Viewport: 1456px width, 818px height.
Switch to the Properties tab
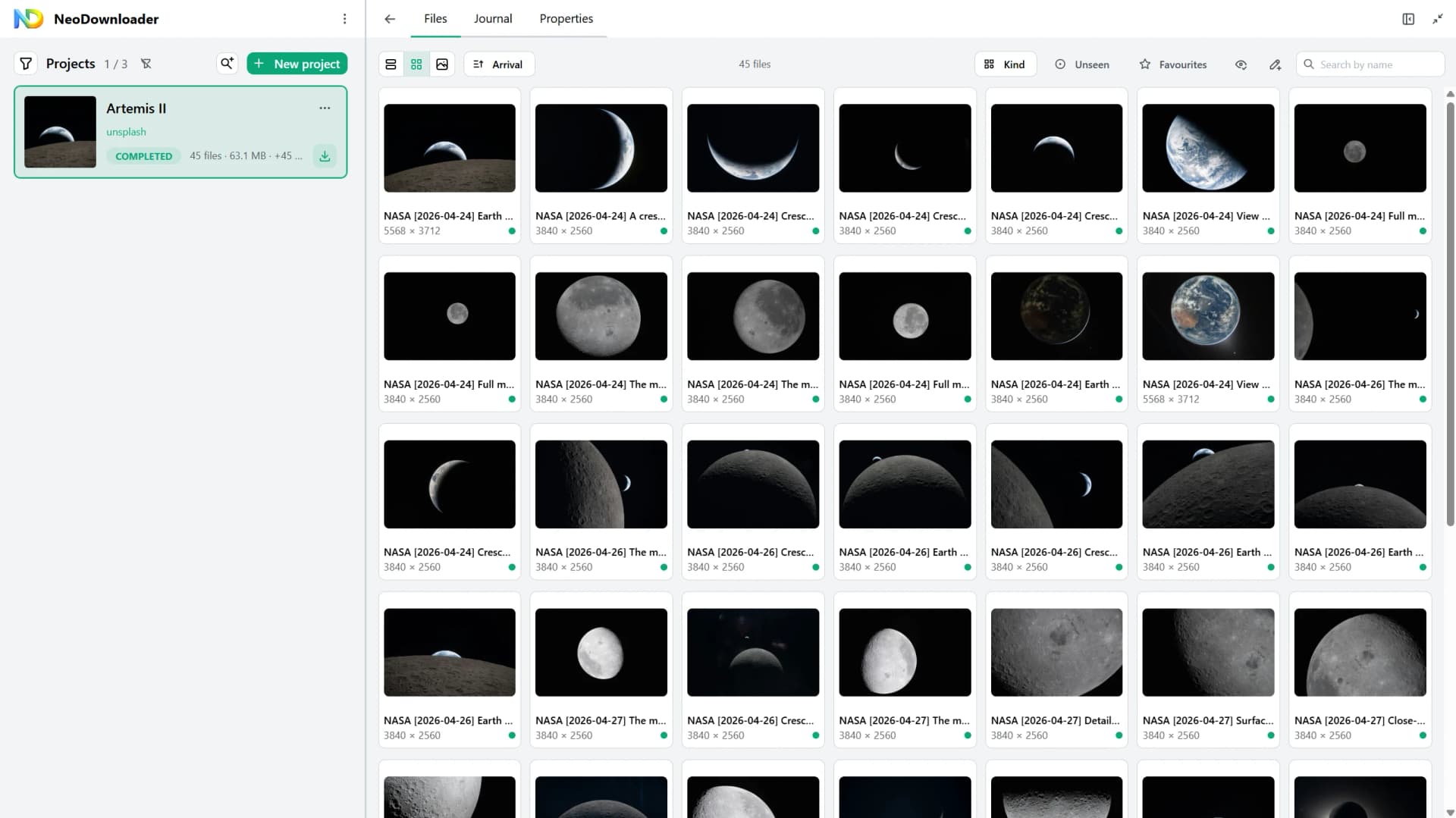[x=566, y=19]
